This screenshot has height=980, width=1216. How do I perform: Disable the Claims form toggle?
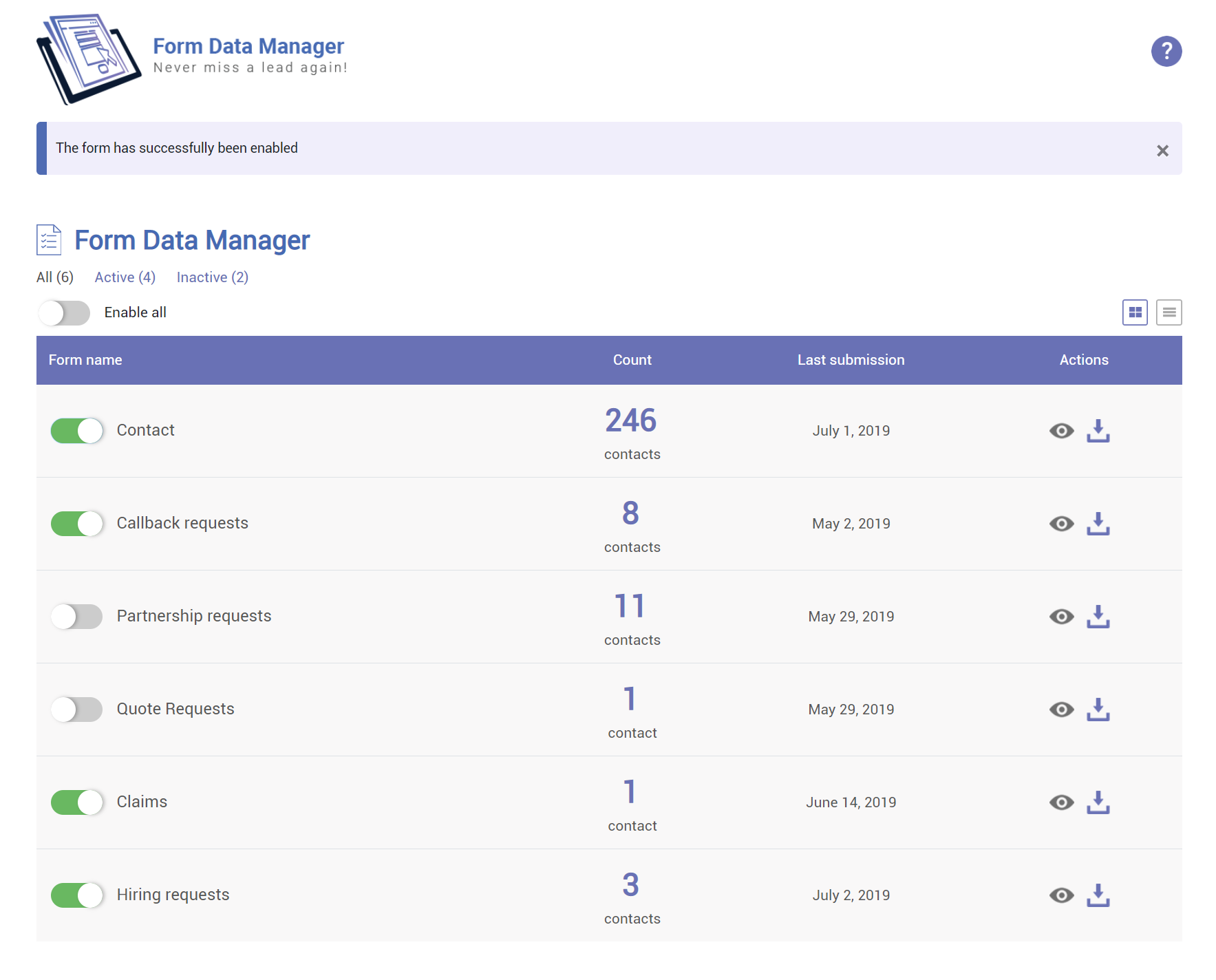(x=77, y=802)
